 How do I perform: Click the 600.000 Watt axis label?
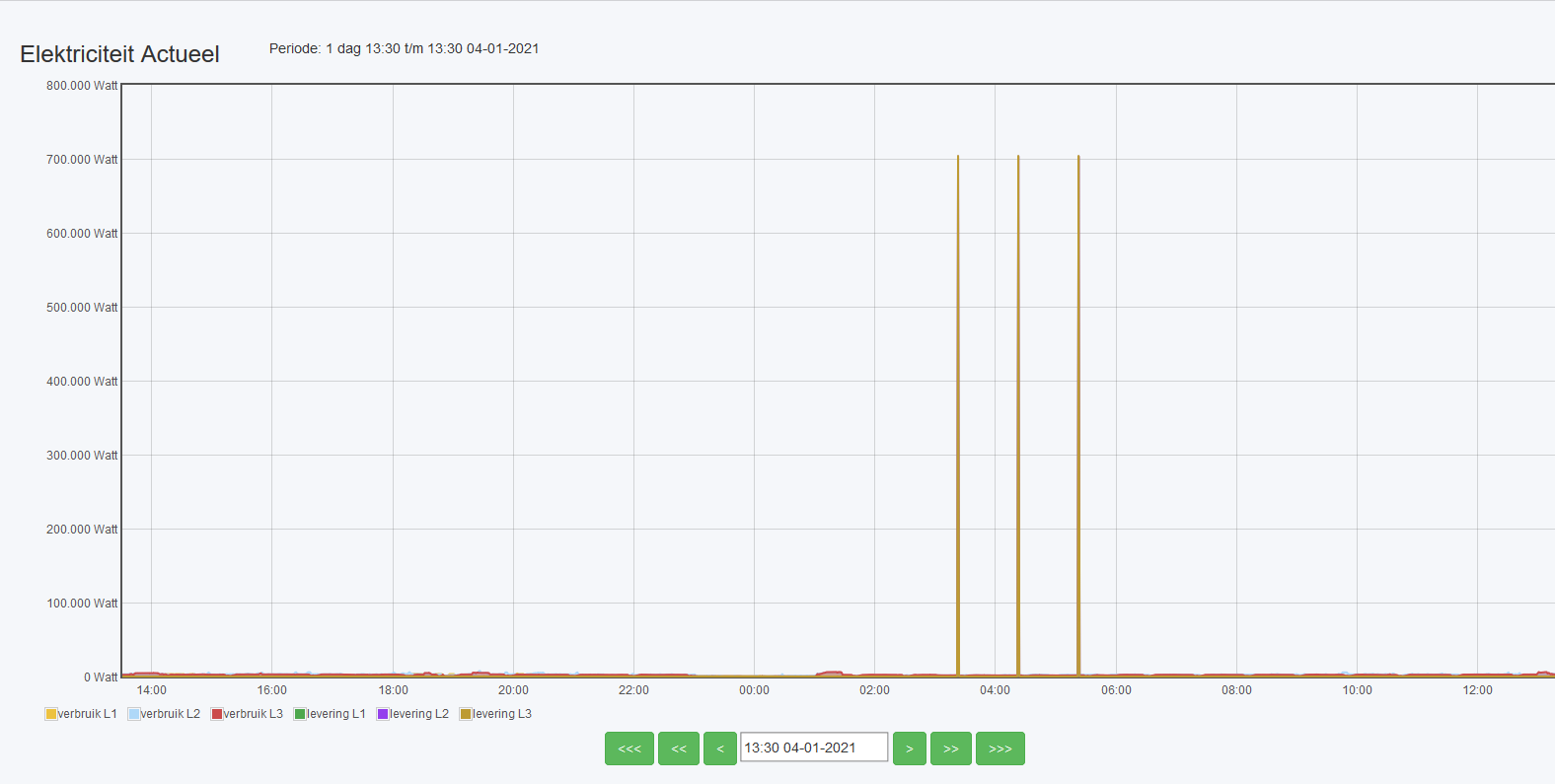(82, 234)
